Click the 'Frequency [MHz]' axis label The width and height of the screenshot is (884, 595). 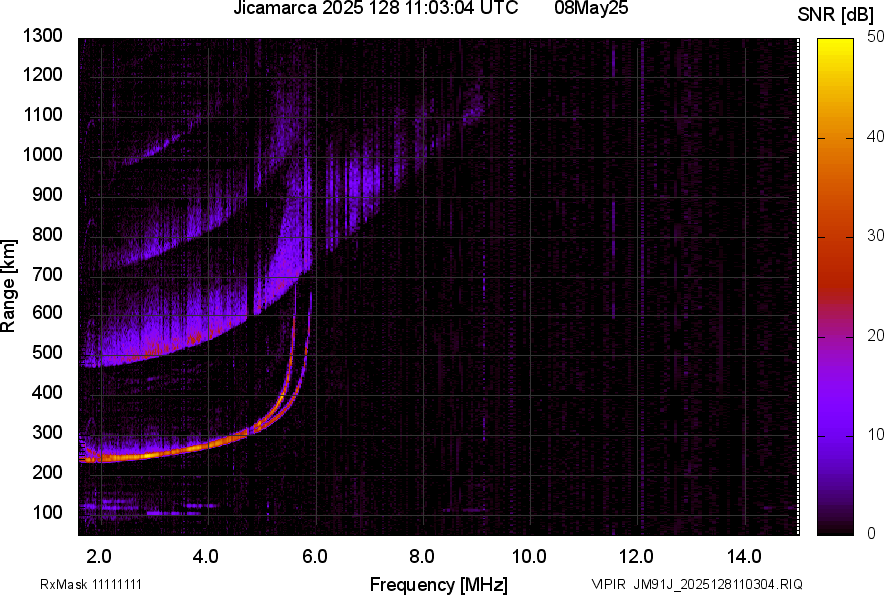(x=439, y=584)
